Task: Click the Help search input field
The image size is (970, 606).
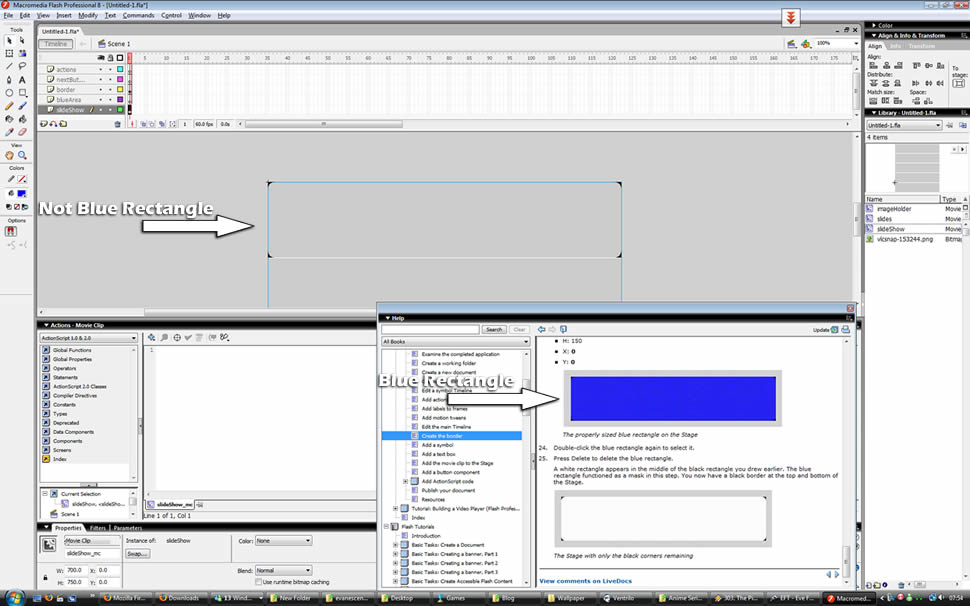Action: pyautogui.click(x=431, y=330)
